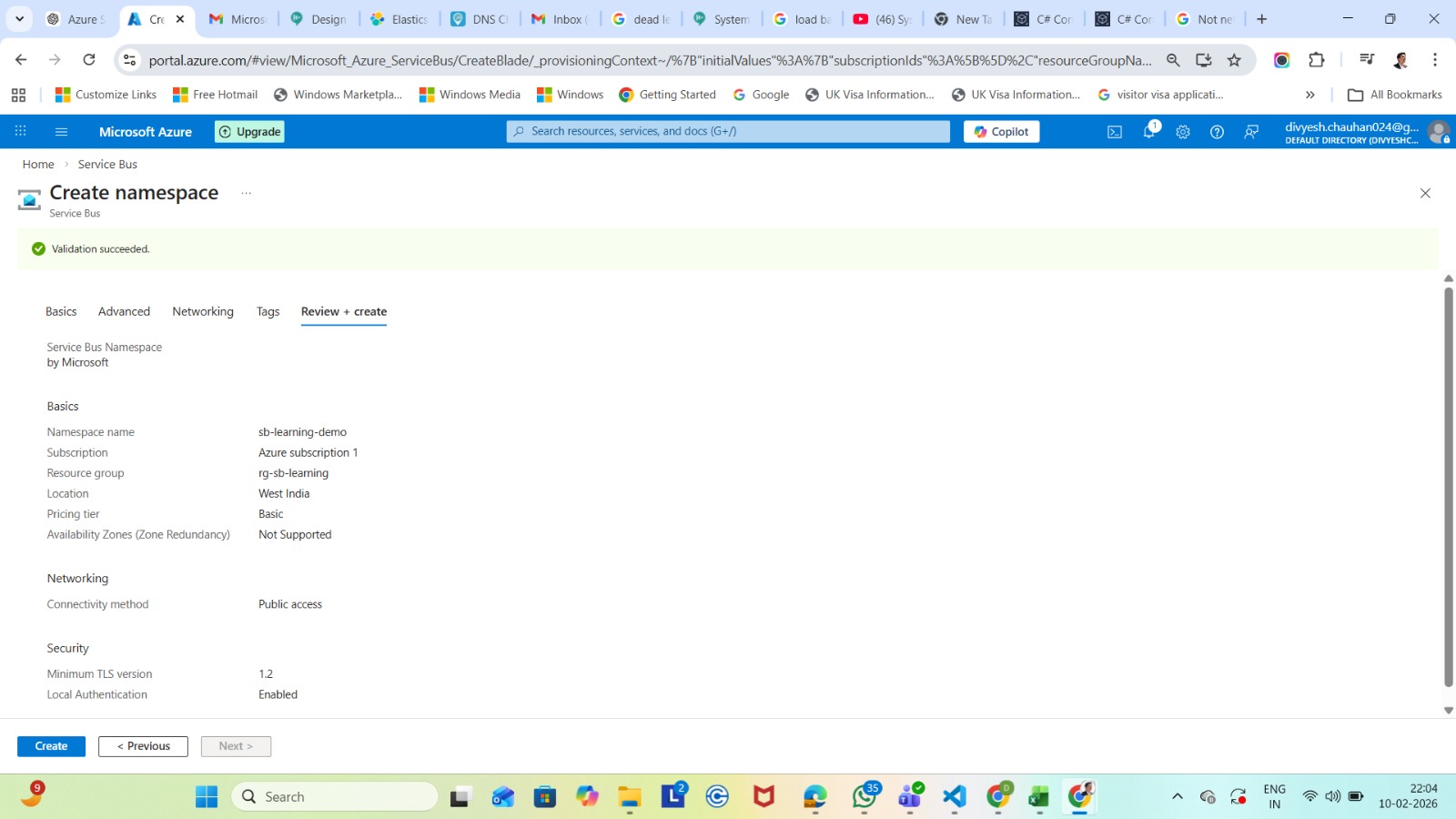This screenshot has height=819, width=1456.
Task: Open the browser media control icon
Action: click(x=1367, y=60)
